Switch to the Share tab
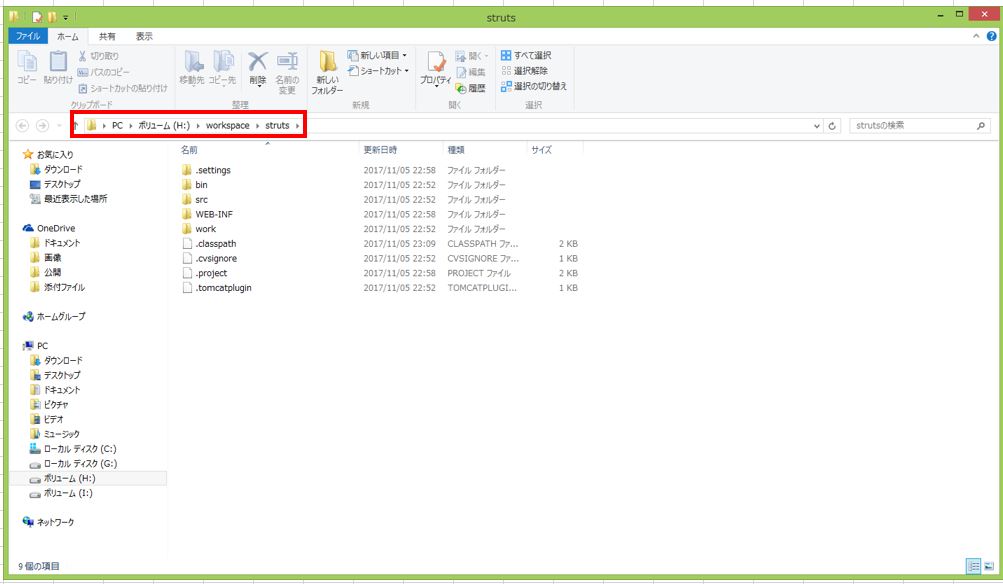 107,36
